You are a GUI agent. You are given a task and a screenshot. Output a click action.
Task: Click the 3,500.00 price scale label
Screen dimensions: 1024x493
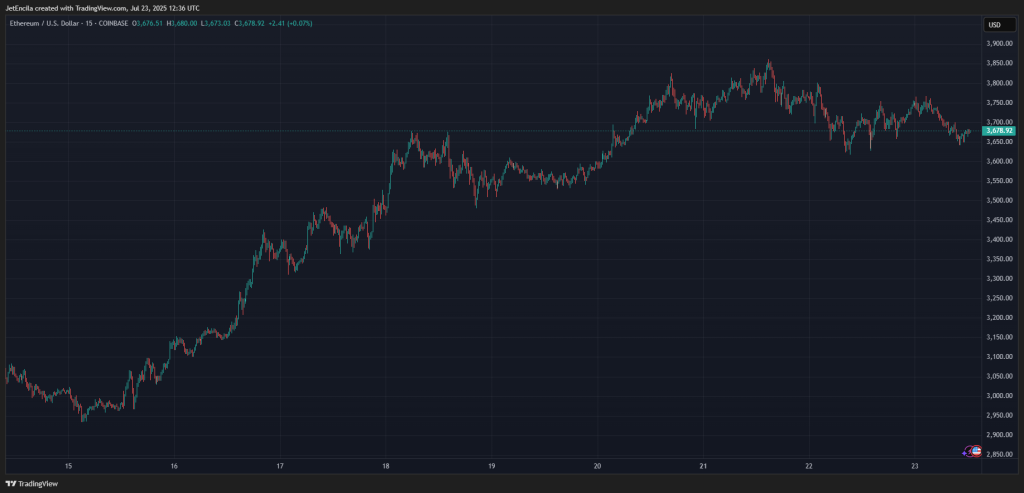tap(999, 200)
